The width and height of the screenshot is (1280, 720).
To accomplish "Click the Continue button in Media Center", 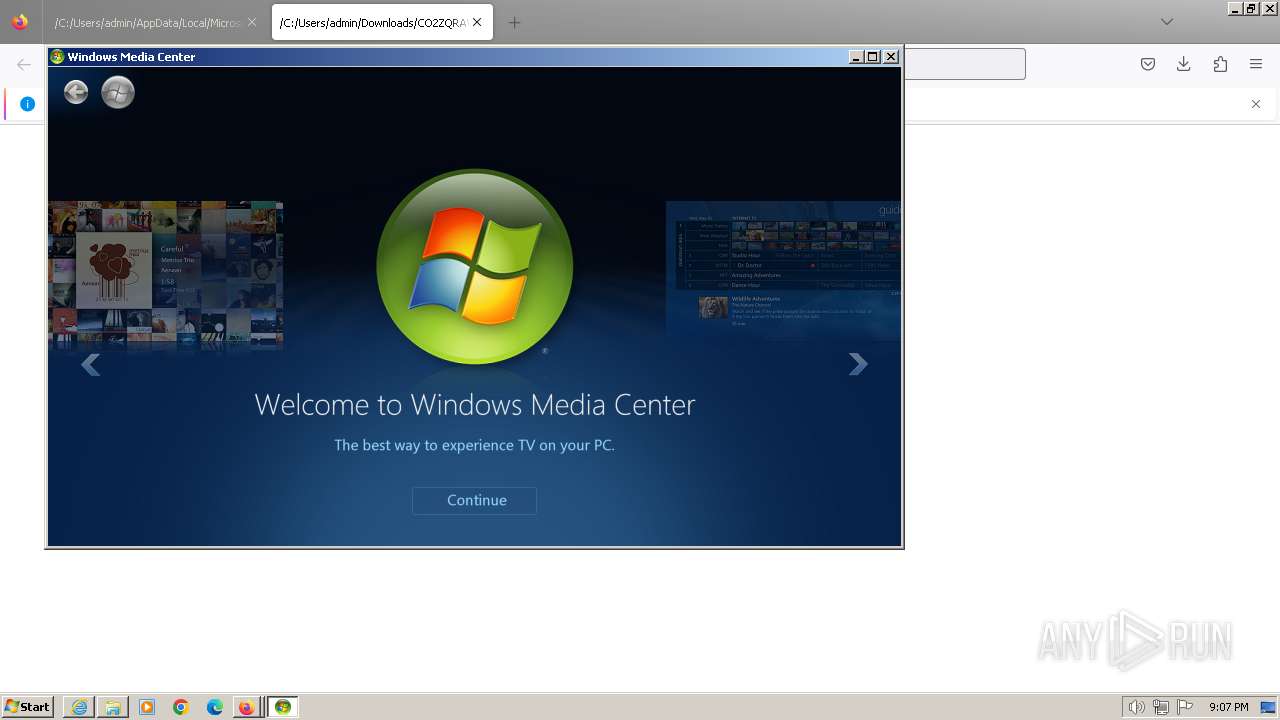I will [x=474, y=500].
